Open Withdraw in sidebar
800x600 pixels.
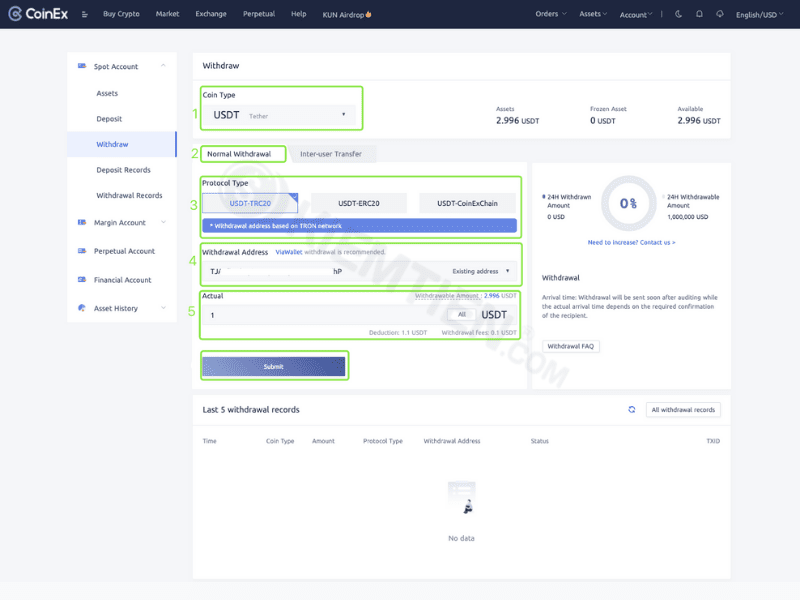(x=122, y=144)
